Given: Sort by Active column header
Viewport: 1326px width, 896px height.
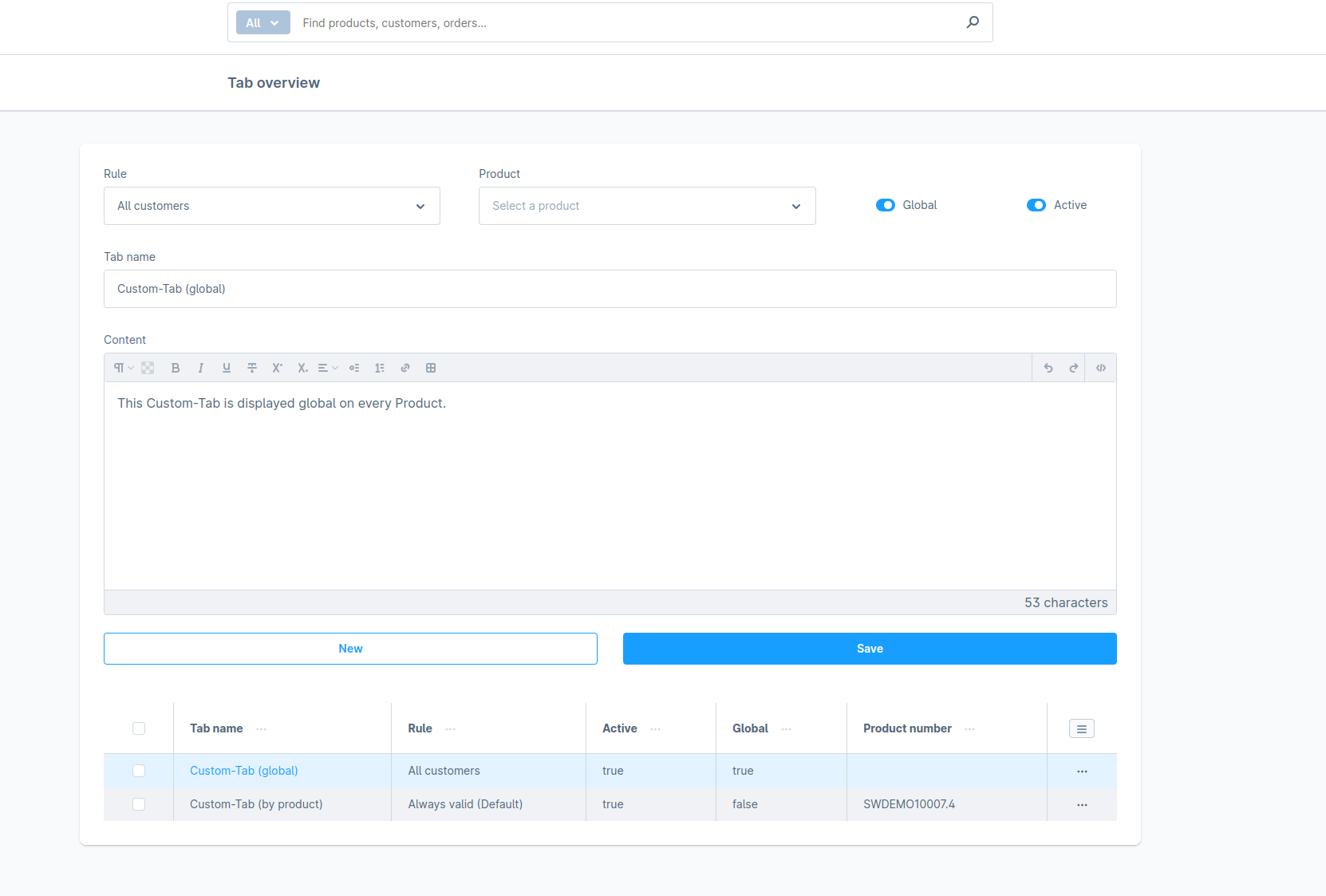Looking at the screenshot, I should click(x=620, y=728).
